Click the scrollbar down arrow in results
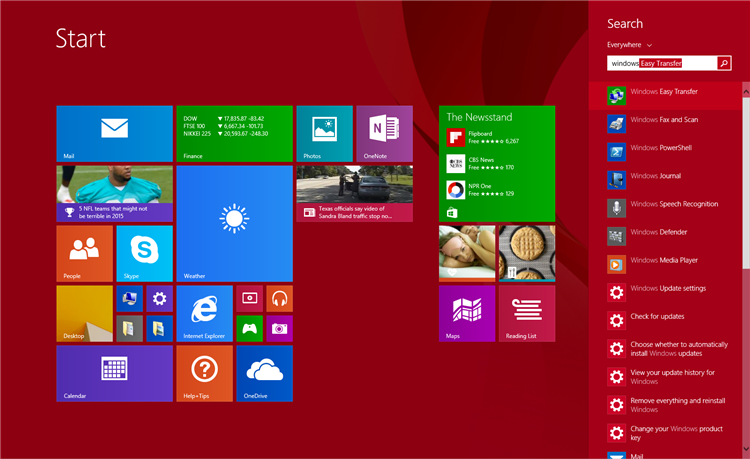 (746, 449)
